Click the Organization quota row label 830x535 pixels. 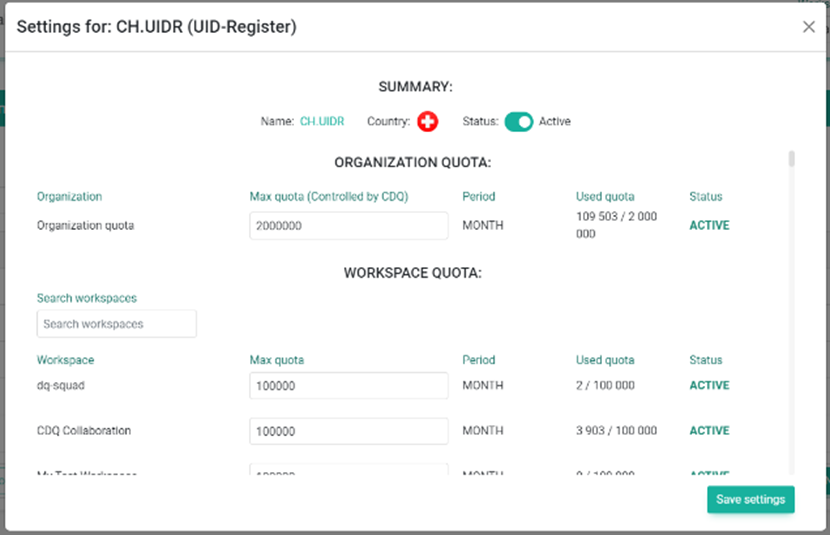tap(85, 225)
